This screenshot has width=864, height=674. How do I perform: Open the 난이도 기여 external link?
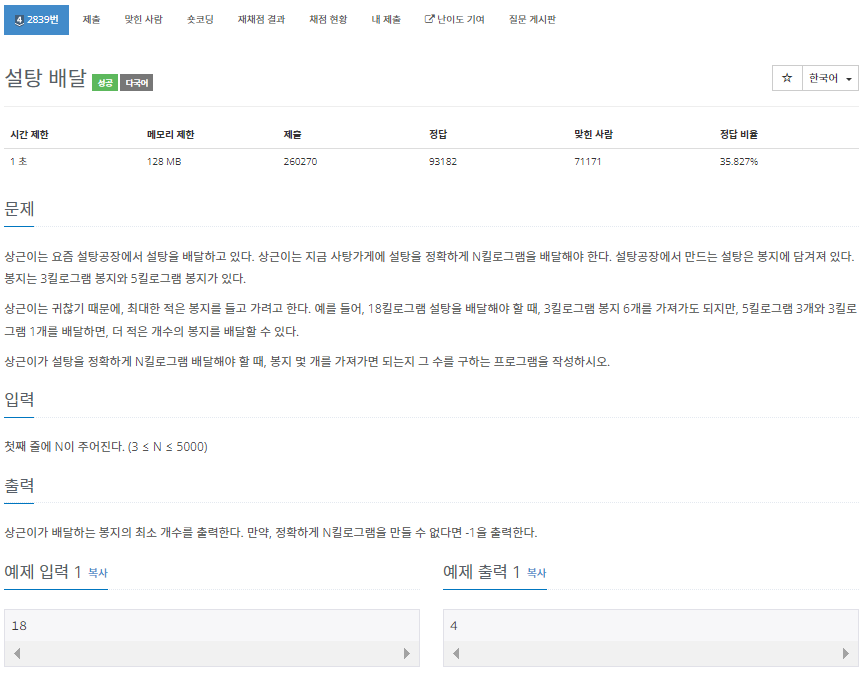pos(455,20)
